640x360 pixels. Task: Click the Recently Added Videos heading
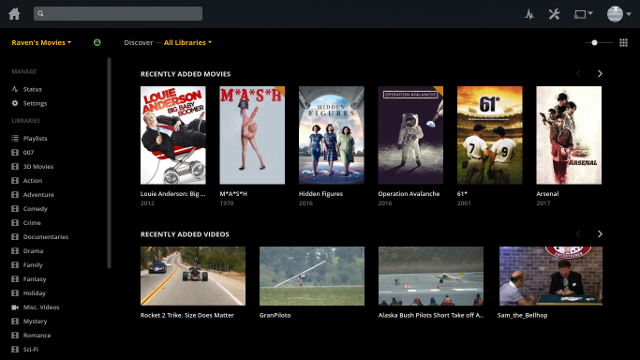185,234
